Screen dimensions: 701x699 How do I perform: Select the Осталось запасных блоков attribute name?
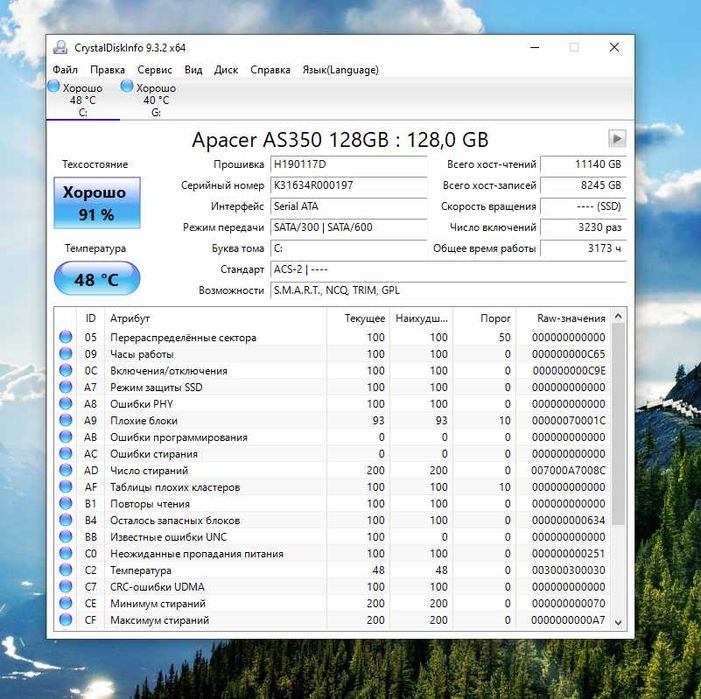[175, 520]
